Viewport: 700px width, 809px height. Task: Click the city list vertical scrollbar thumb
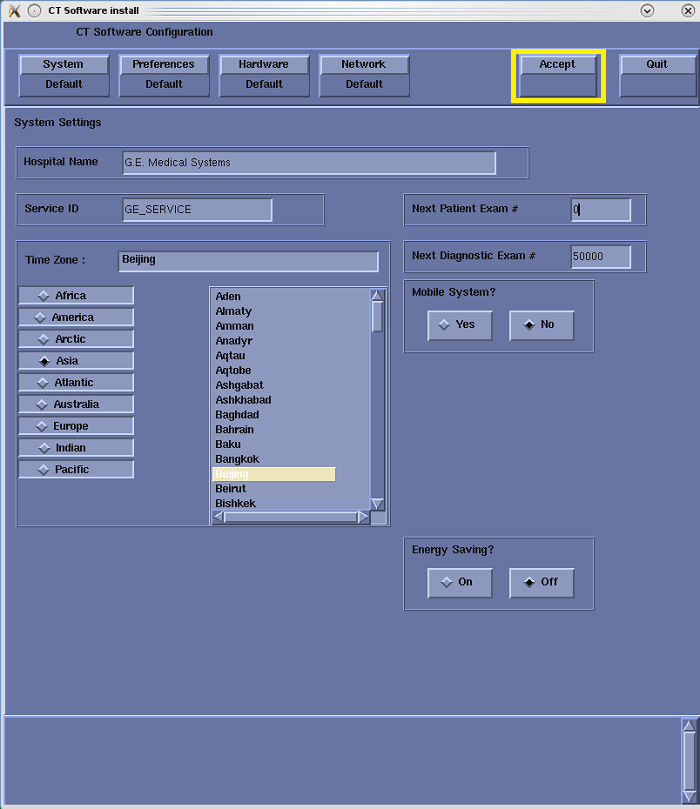(377, 316)
